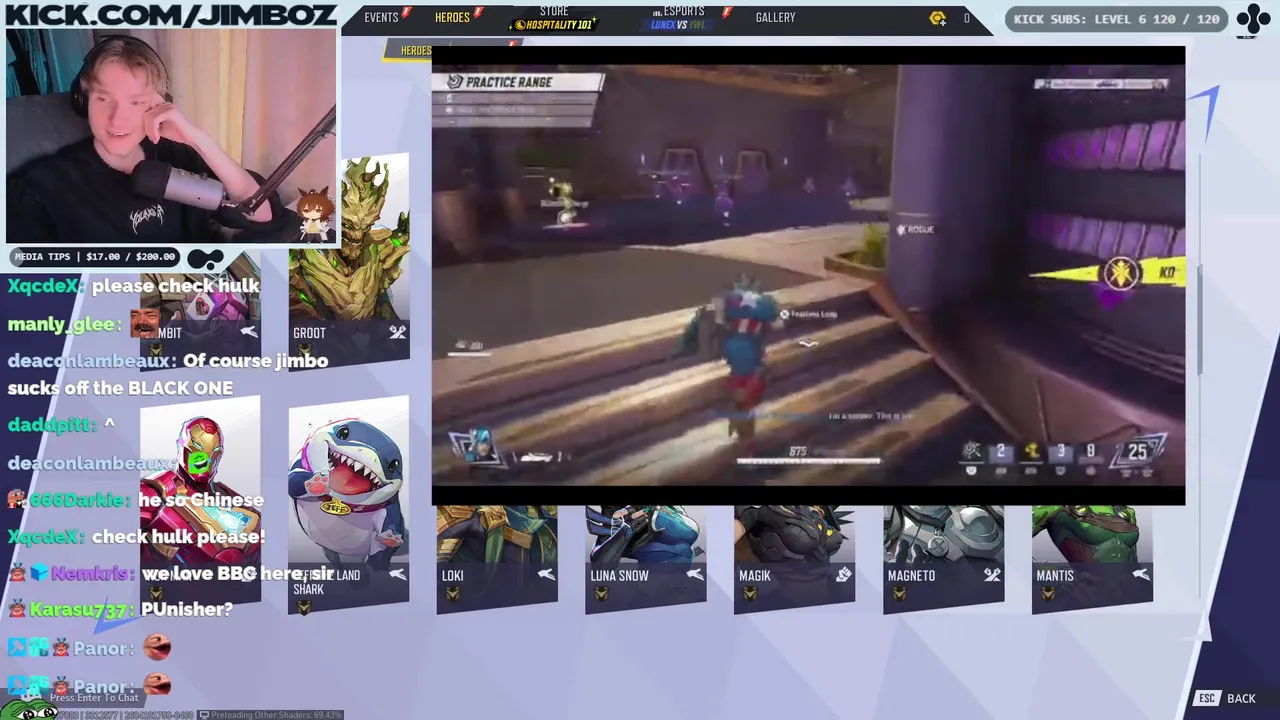The image size is (1280, 720).
Task: Click the gold currency add icon
Action: (937, 18)
